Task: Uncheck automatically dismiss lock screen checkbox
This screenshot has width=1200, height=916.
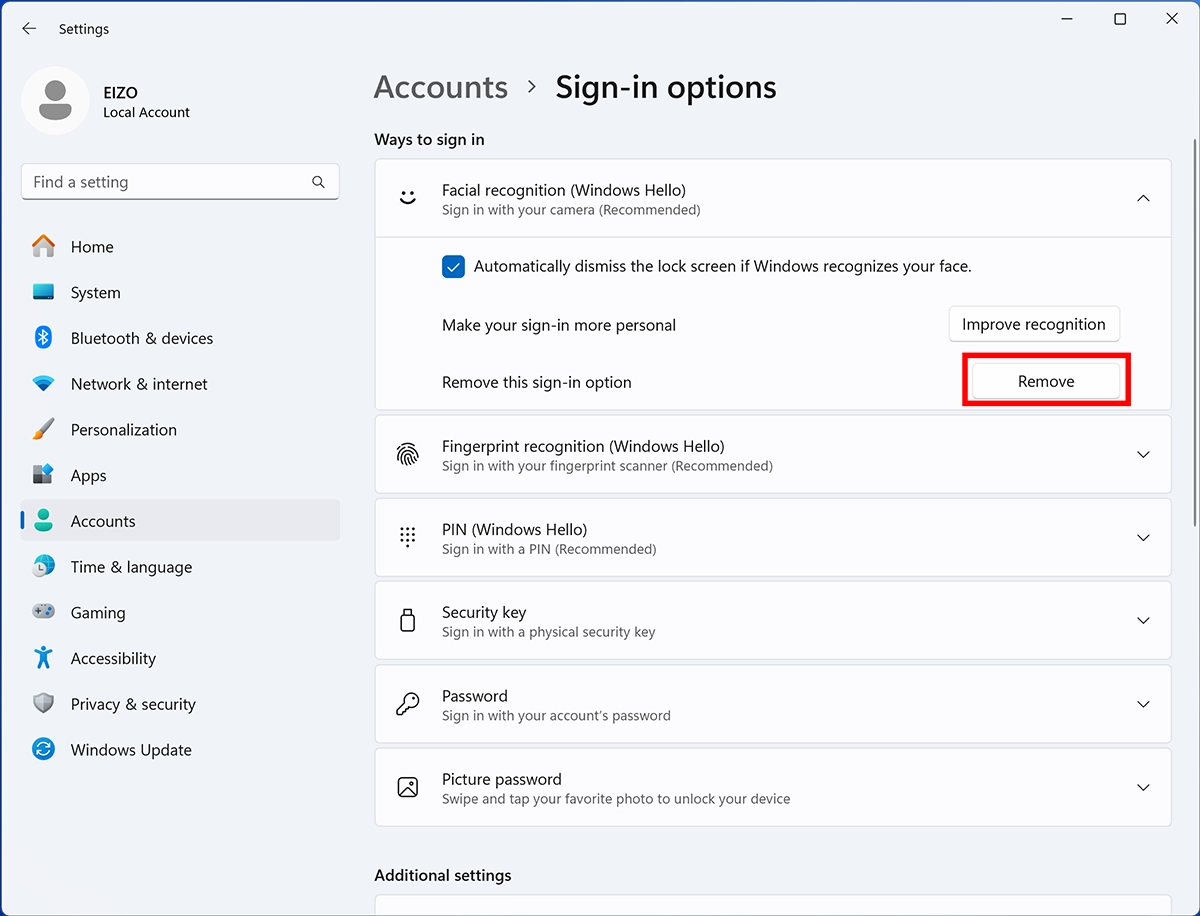Action: coord(453,266)
